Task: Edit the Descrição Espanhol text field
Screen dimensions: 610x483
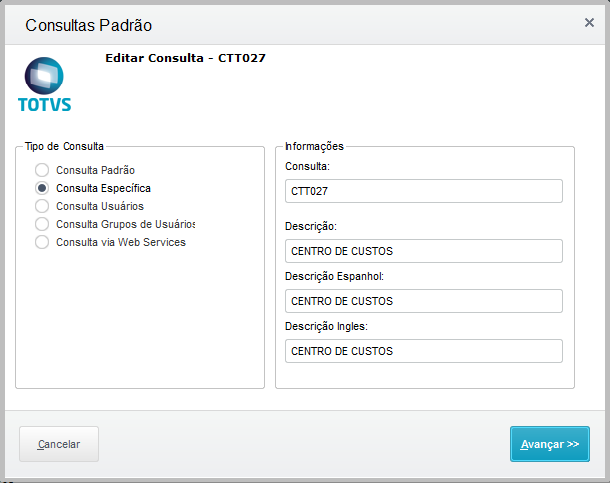Action: point(423,301)
